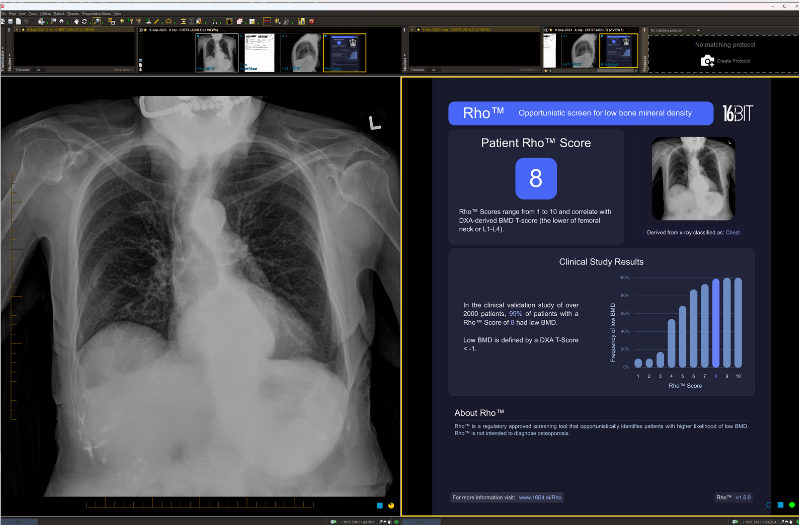Click the yellow pac-man icon in X-ray viewport
Viewport: 799px width, 525px height.
click(391, 505)
